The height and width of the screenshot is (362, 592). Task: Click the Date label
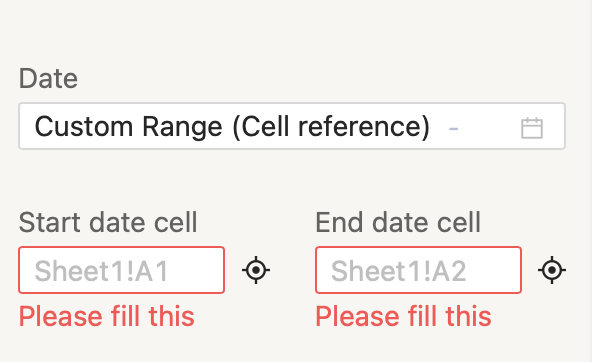[x=48, y=79]
